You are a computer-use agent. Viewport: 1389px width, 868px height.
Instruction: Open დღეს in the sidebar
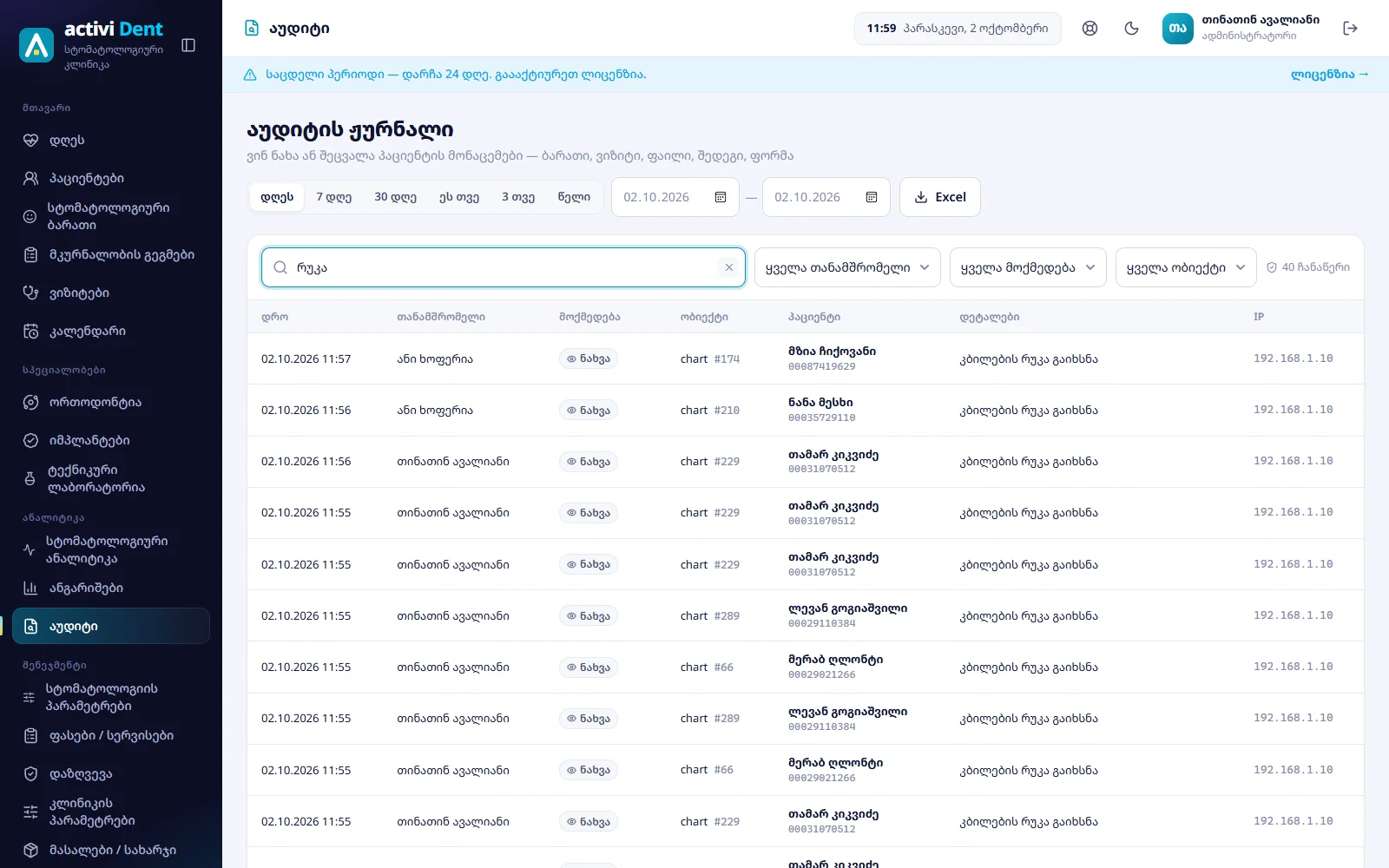pyautogui.click(x=111, y=140)
